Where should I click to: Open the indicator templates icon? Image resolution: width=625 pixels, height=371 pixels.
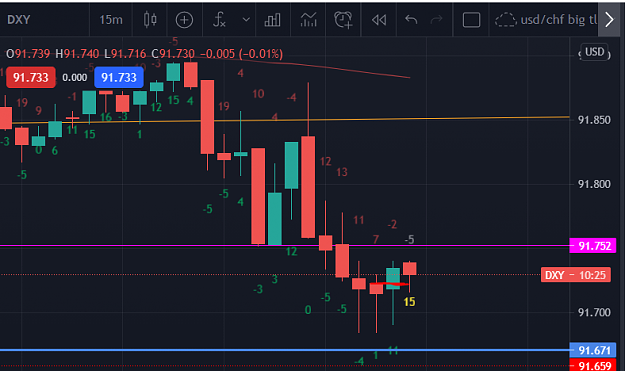pyautogui.click(x=308, y=20)
